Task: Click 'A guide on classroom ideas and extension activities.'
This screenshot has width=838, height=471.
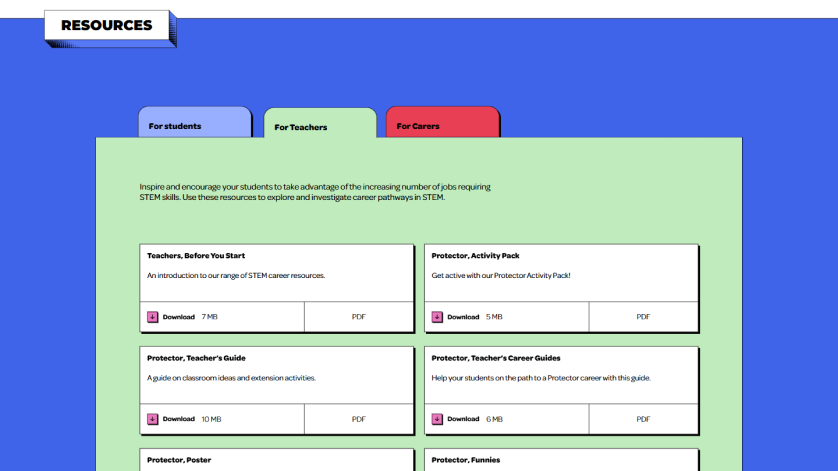Action: [231, 378]
